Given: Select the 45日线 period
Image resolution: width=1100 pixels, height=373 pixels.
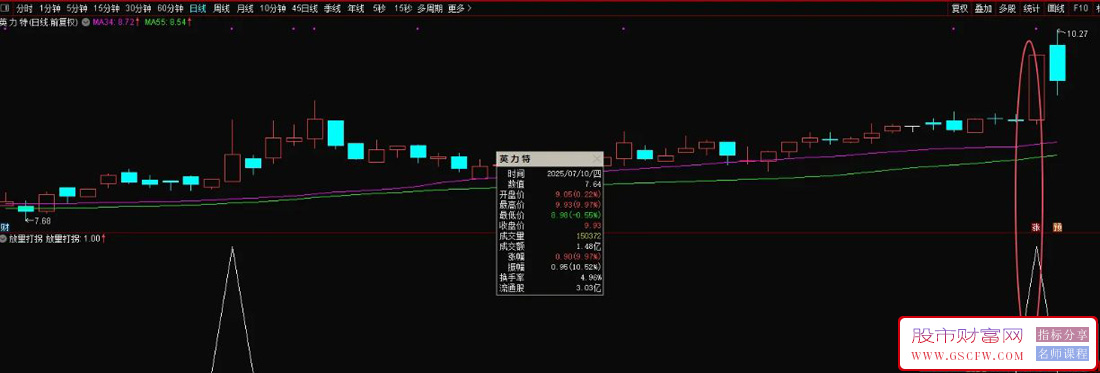Looking at the screenshot, I should 304,8.
